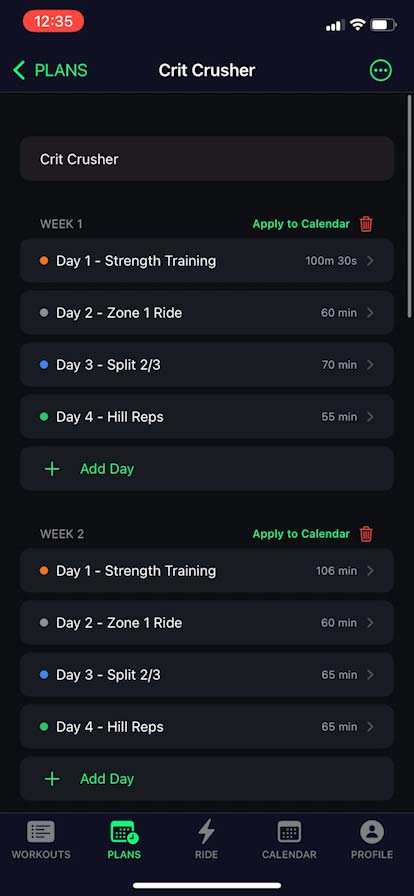
Task: Open the Ride lightning bolt tab
Action: [206, 832]
